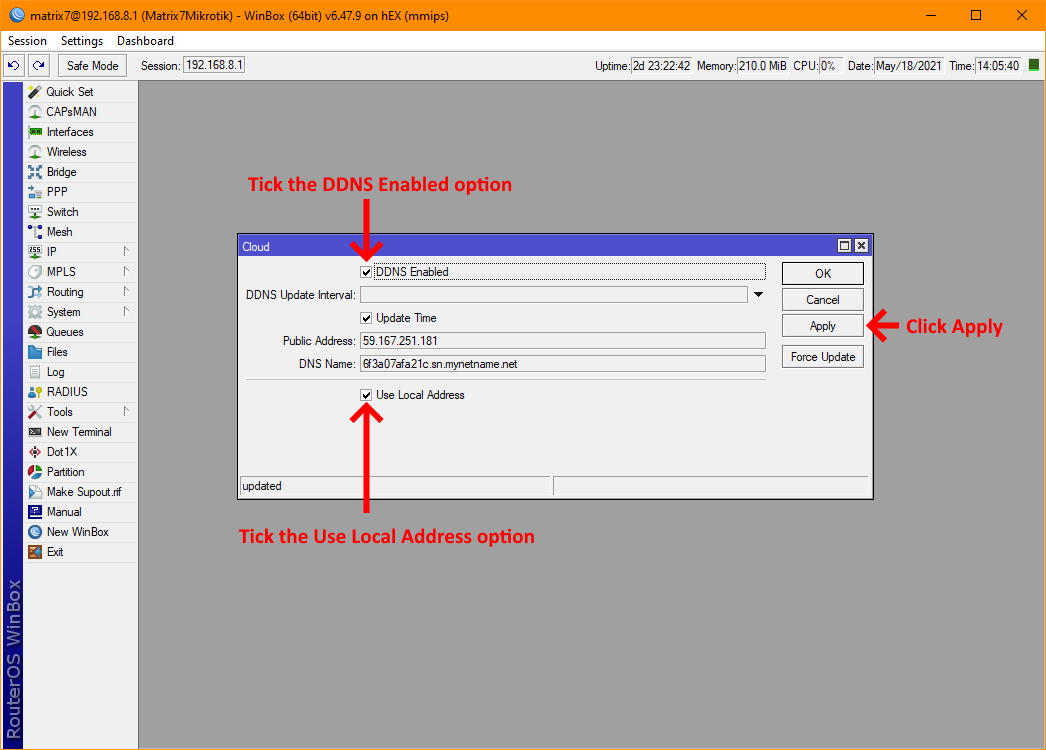
Task: Maximize the Cloud dialog window
Action: pos(844,246)
